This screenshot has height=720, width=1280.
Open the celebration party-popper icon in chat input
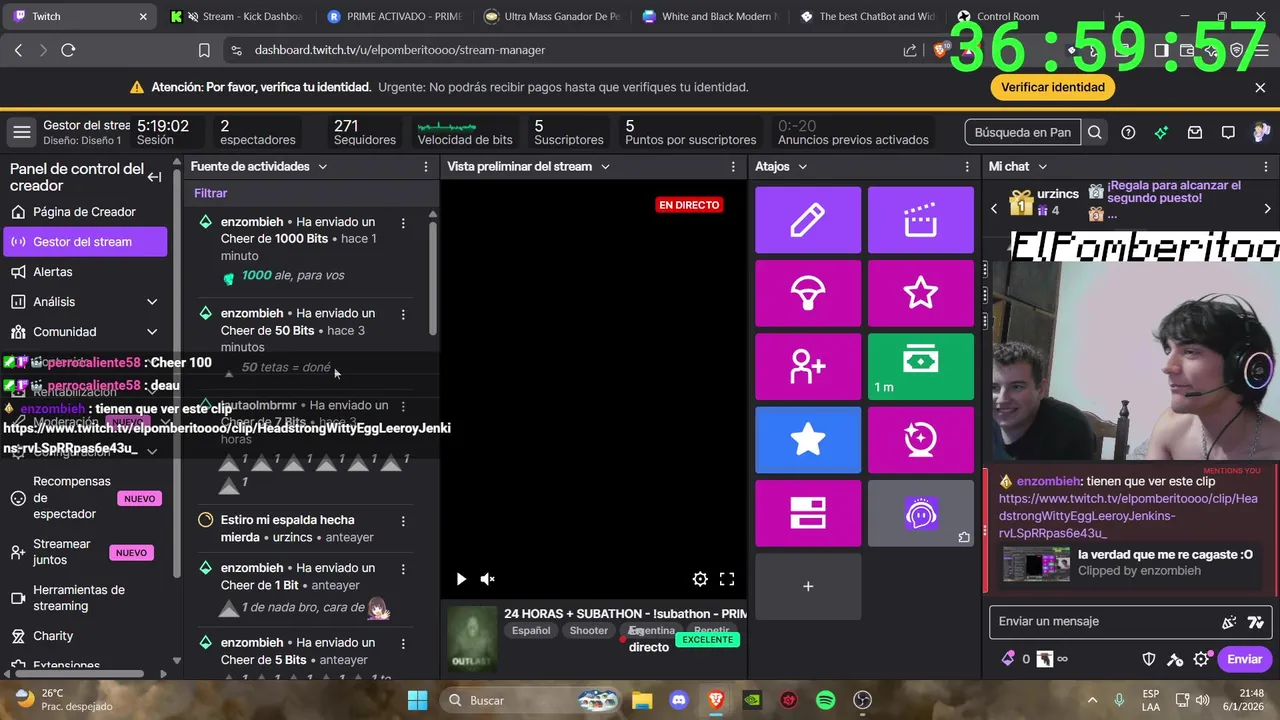(x=1229, y=622)
